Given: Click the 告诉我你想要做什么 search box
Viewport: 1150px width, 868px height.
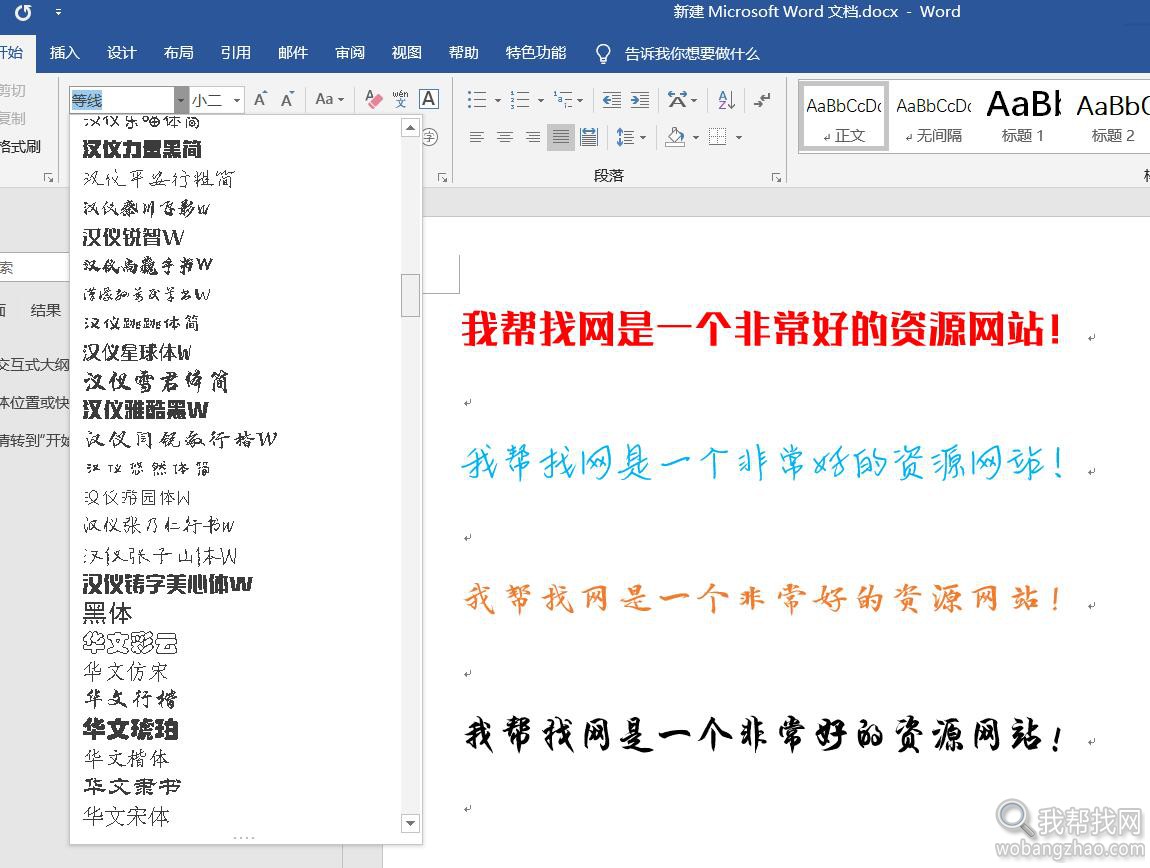Looking at the screenshot, I should pos(692,54).
